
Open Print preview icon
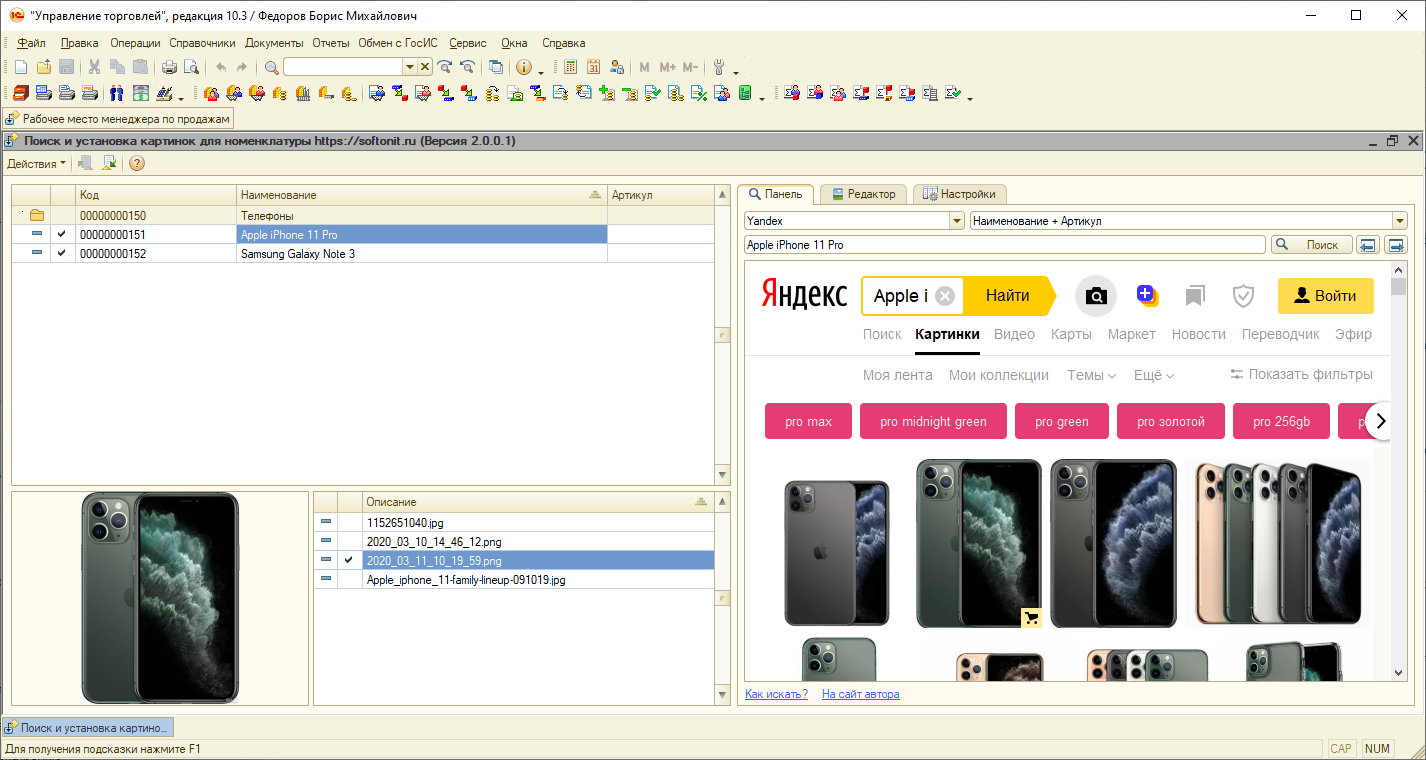(191, 67)
